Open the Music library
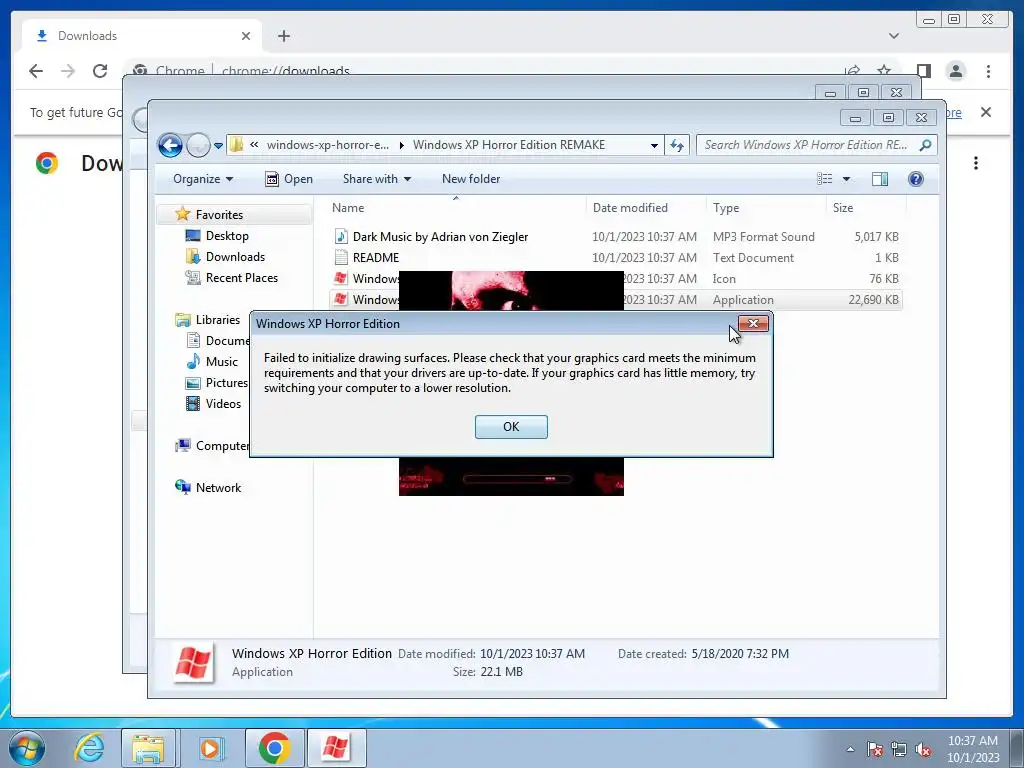 click(x=221, y=362)
